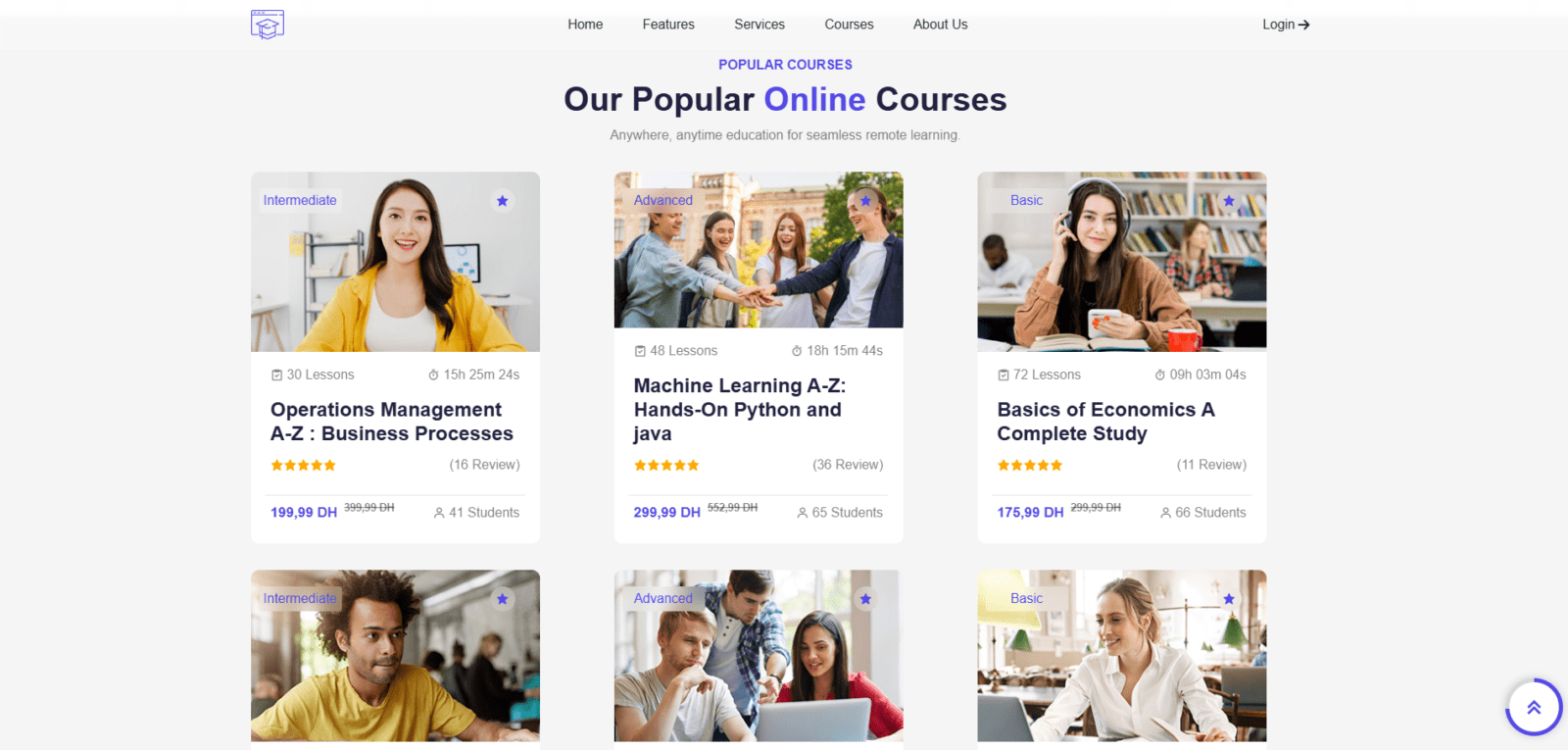The image size is (1568, 750).
Task: Click the Basics of Economics headphones thumbnail
Action: tap(1122, 262)
